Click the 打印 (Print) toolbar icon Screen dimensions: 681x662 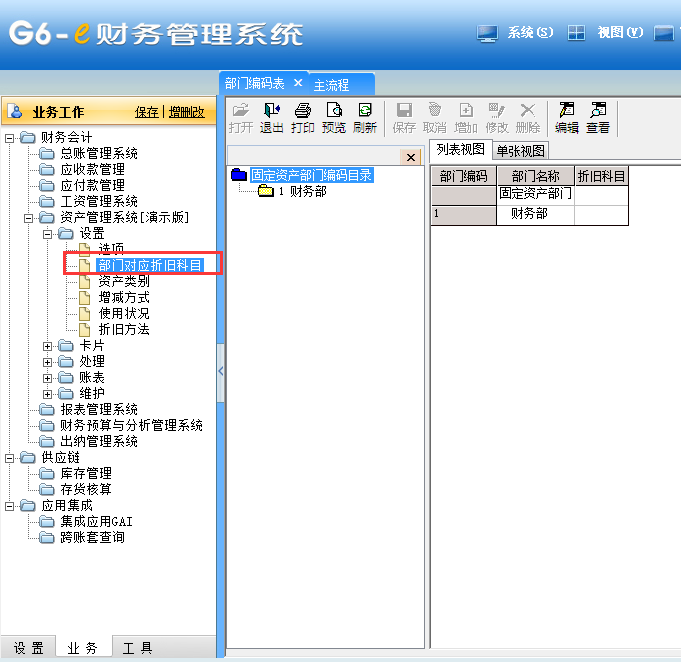303,118
